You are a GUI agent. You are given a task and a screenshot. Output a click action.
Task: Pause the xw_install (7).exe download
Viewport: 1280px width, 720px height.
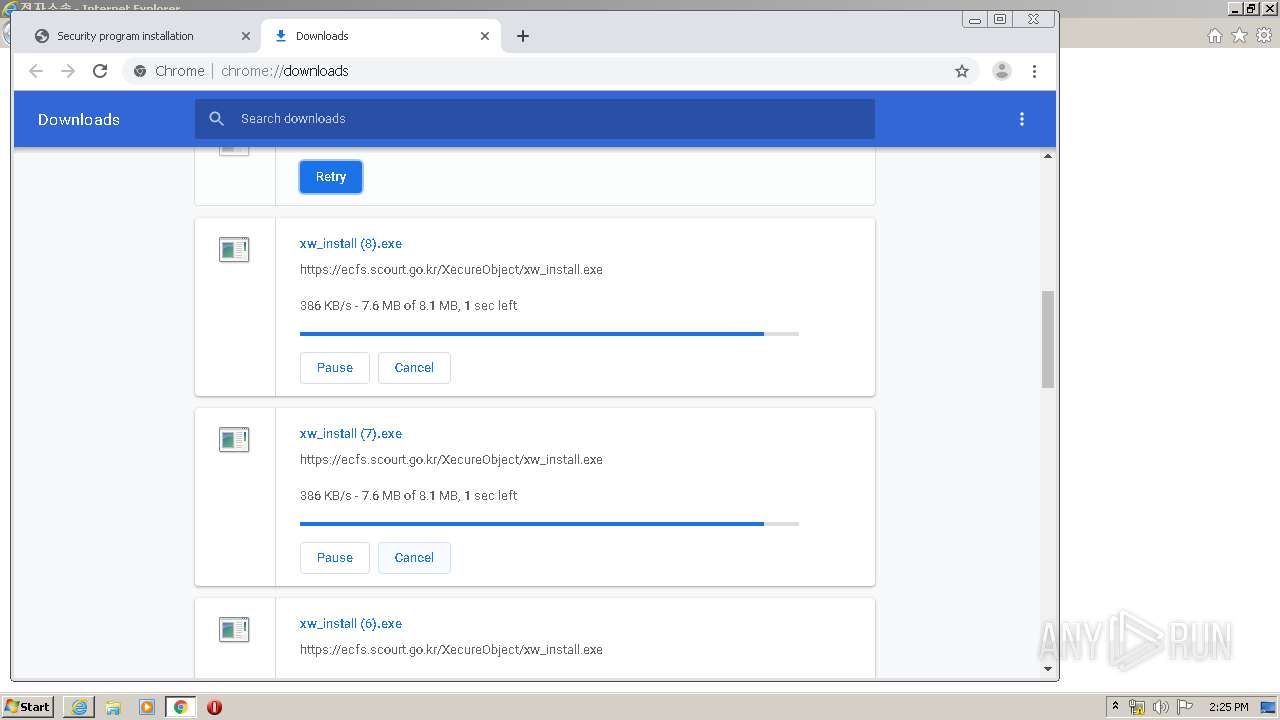(x=334, y=558)
